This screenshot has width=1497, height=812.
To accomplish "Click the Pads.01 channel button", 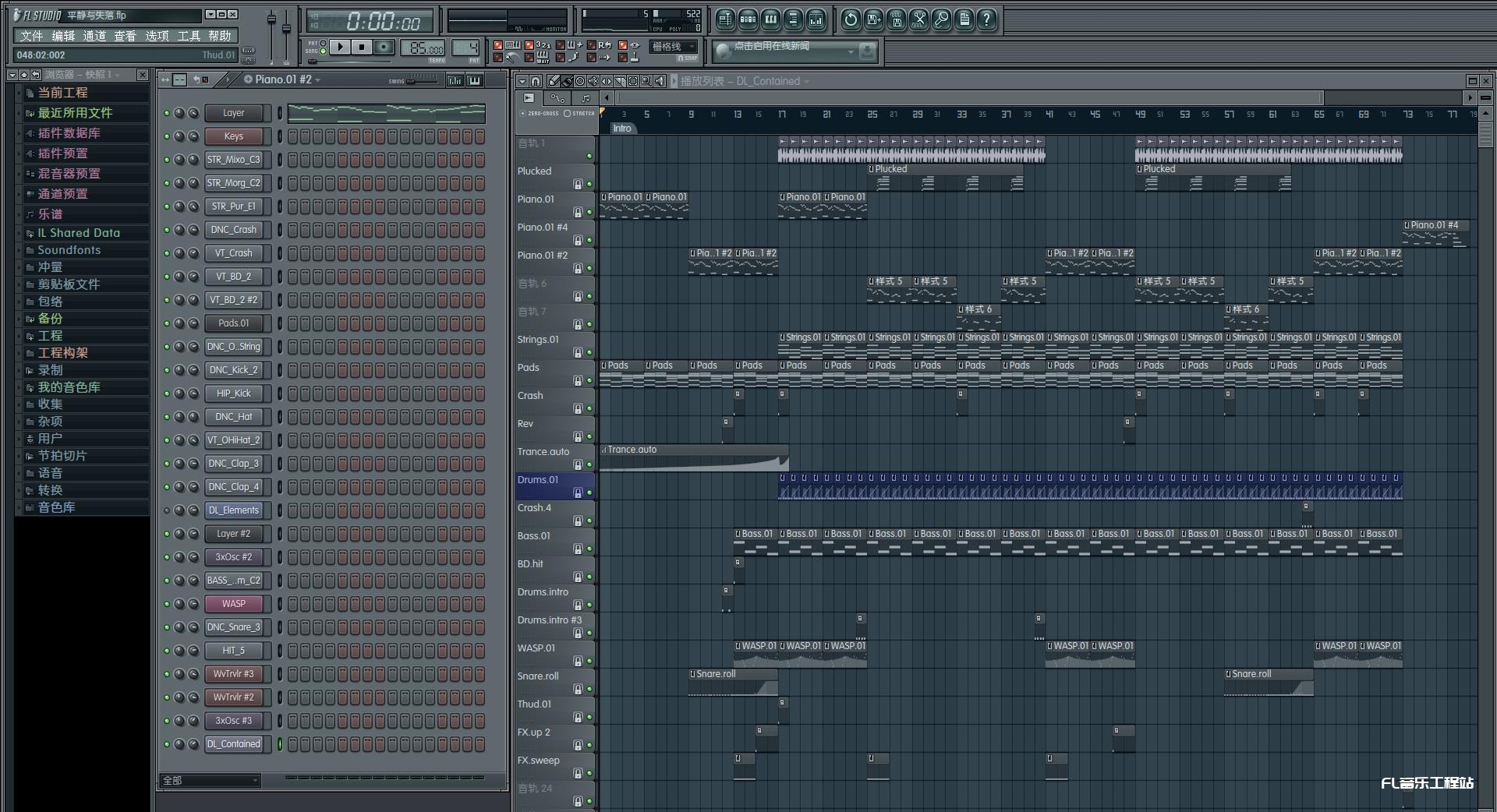I will [233, 323].
